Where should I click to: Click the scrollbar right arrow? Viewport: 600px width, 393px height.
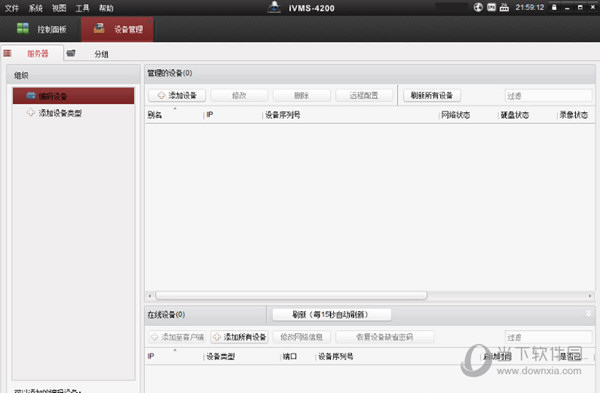point(590,295)
